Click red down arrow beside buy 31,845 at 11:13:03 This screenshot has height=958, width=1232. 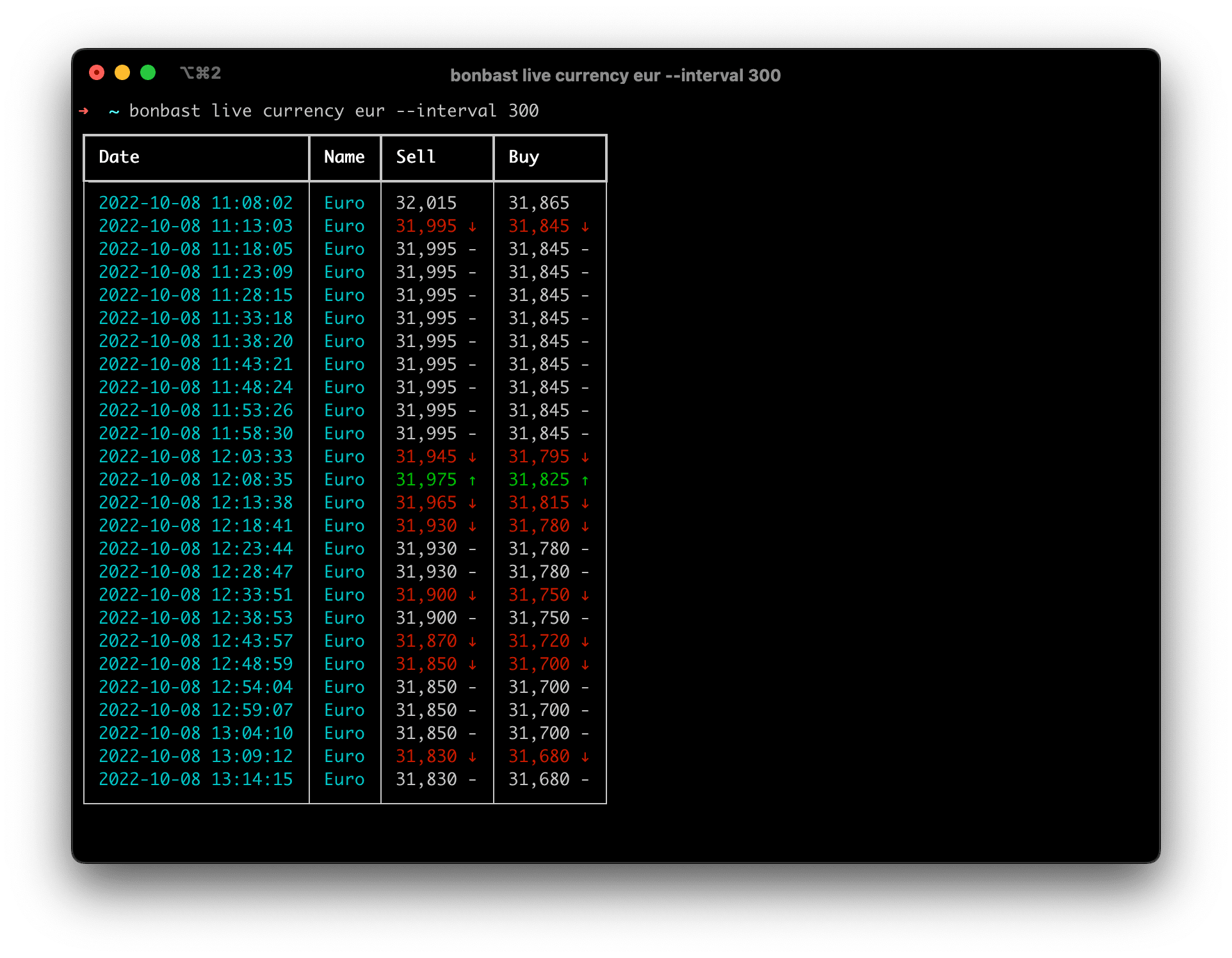(585, 227)
